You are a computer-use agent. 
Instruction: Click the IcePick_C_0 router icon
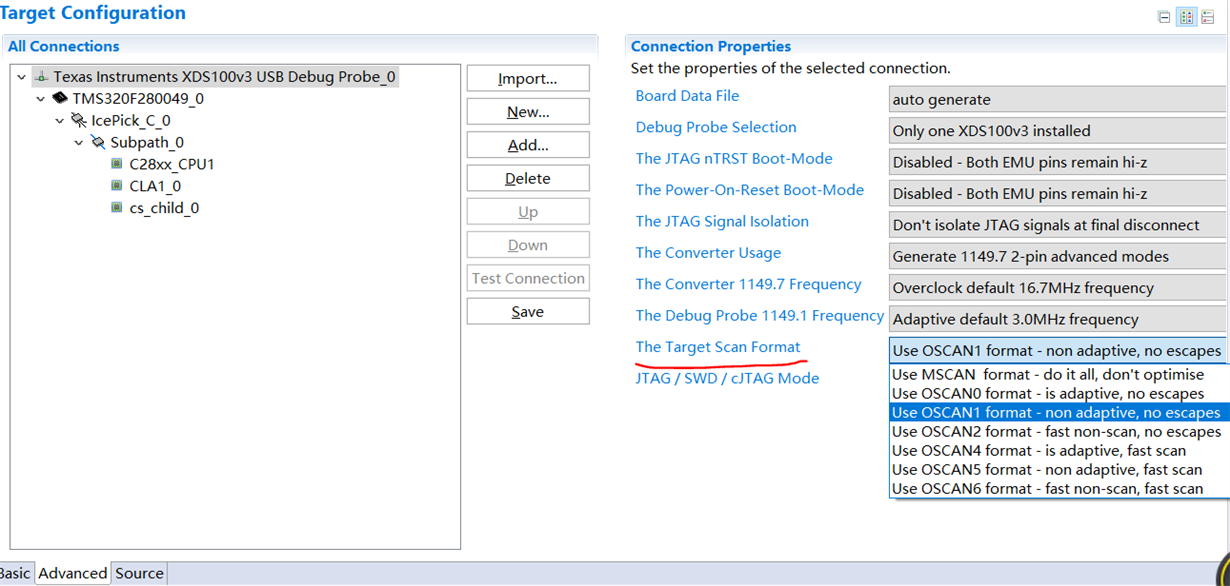point(79,121)
